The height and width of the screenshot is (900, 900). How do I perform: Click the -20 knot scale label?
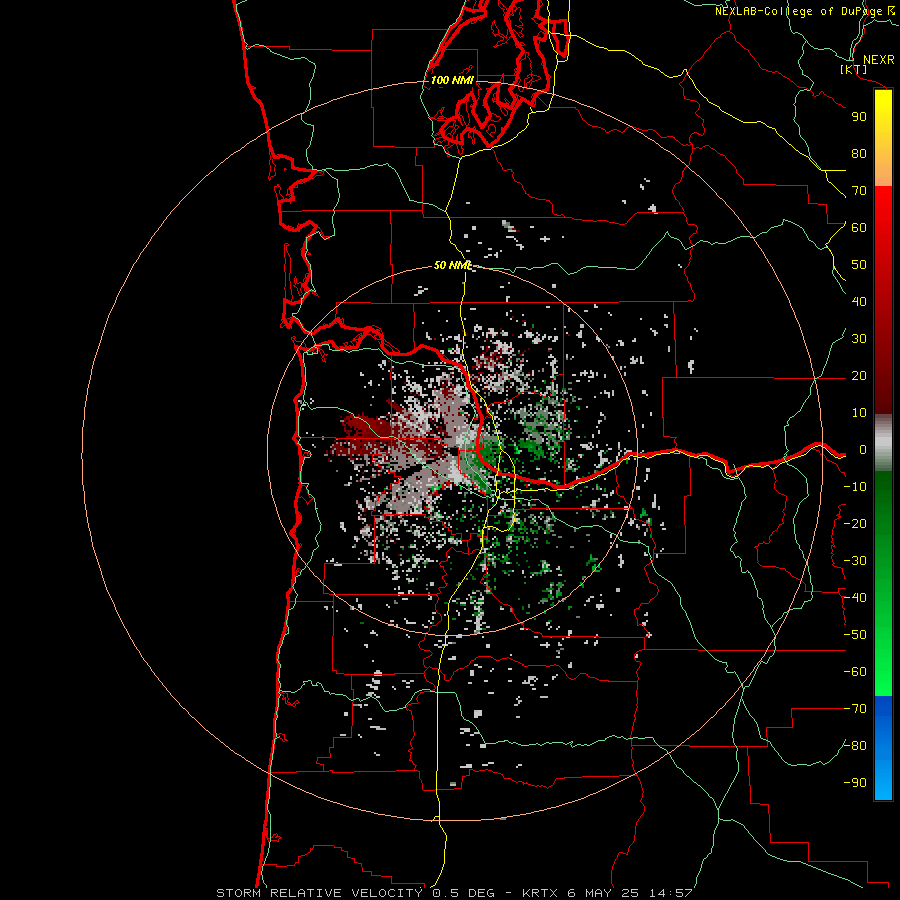click(x=855, y=524)
